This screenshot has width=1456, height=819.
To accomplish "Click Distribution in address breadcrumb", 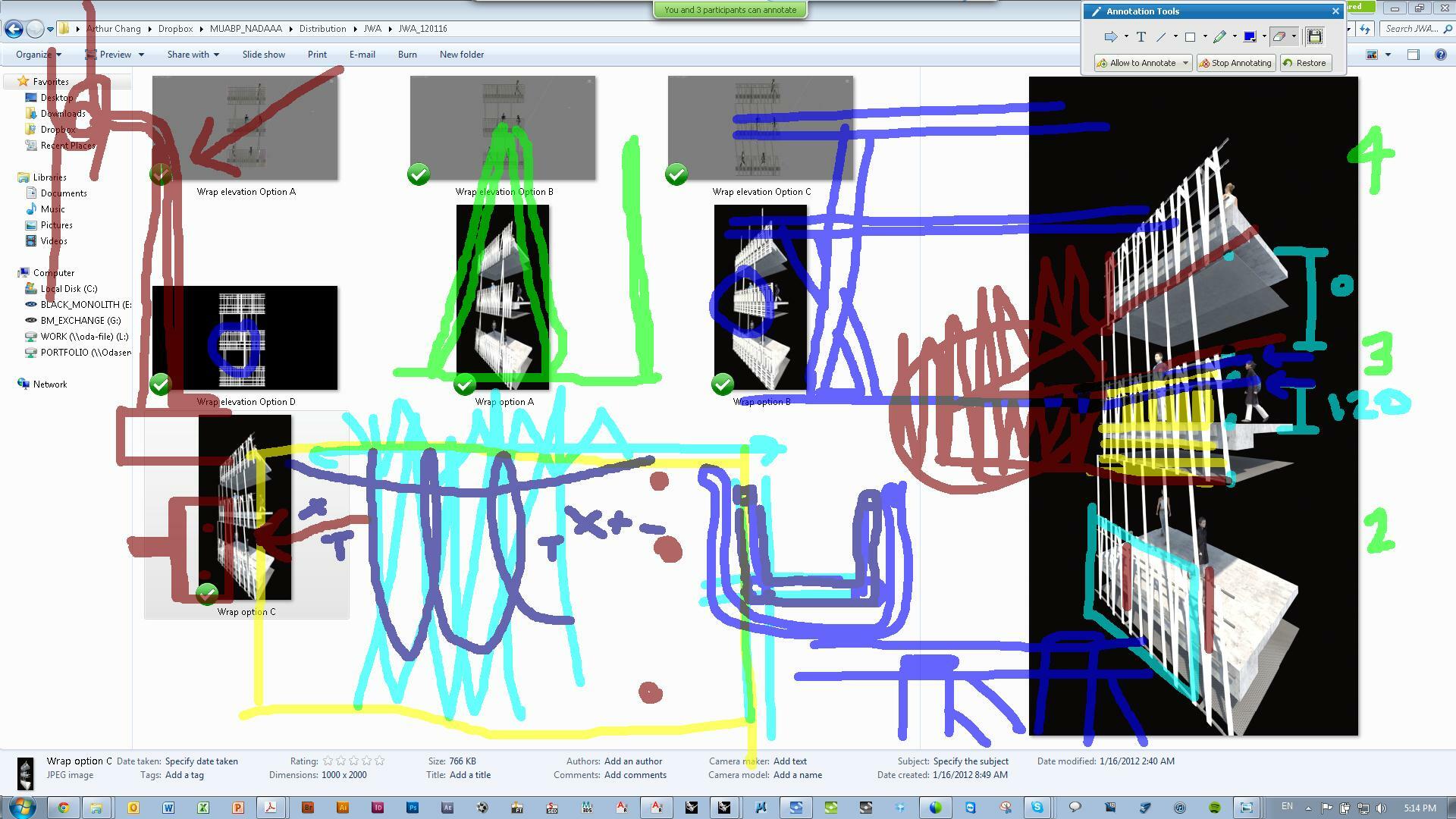I will (x=322, y=29).
